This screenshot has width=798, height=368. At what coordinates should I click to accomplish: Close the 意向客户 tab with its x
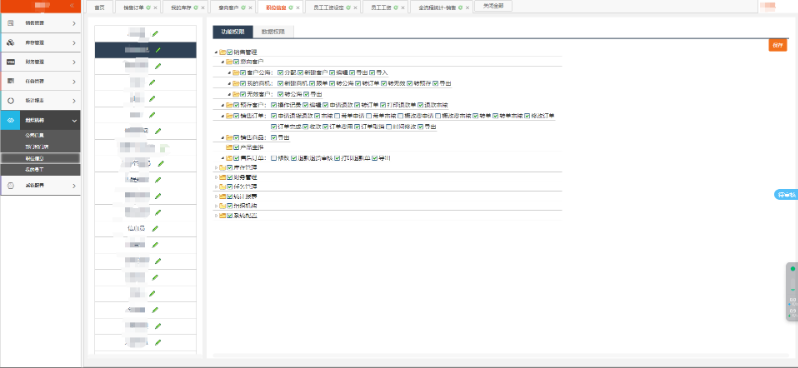[250, 8]
